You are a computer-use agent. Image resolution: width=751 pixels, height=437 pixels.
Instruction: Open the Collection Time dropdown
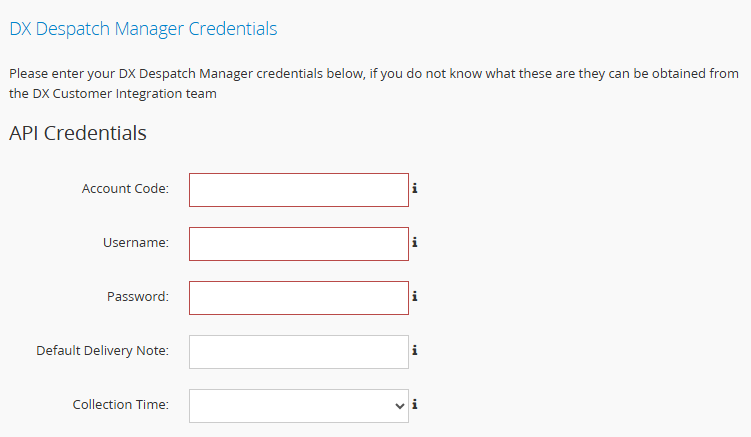pos(298,405)
